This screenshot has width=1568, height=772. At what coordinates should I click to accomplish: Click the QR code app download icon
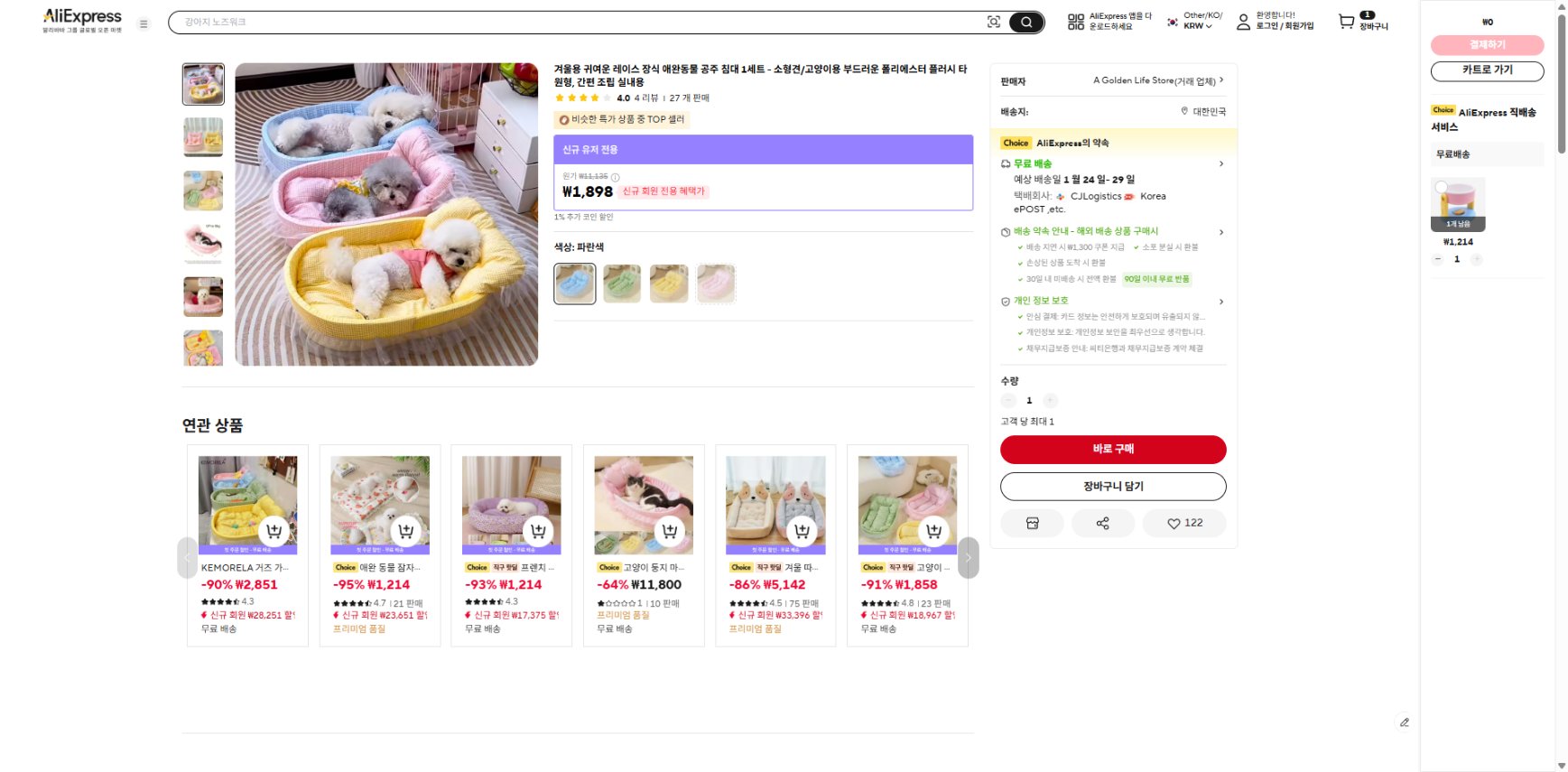[1075, 22]
